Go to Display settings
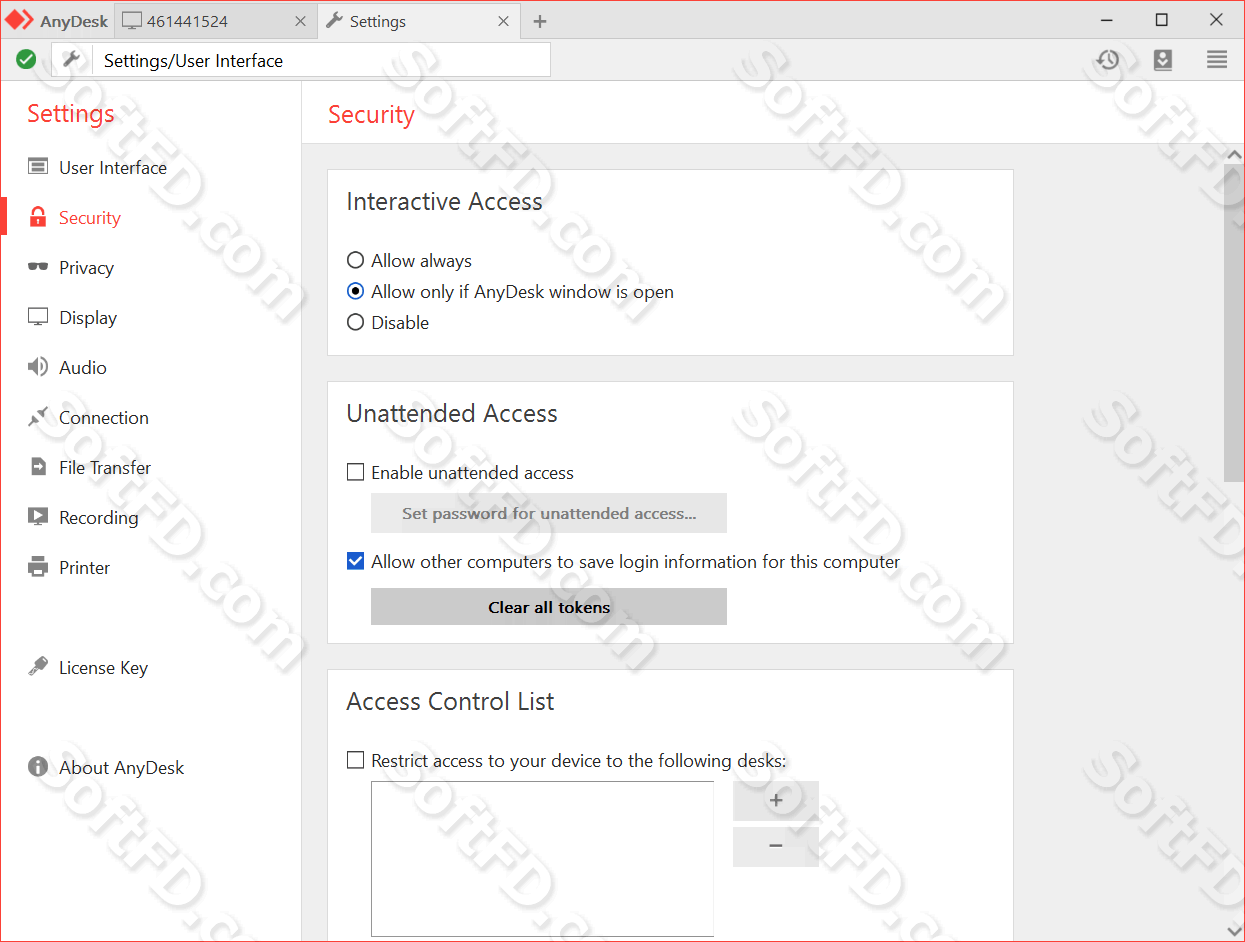The width and height of the screenshot is (1245, 942). pyautogui.click(x=88, y=317)
